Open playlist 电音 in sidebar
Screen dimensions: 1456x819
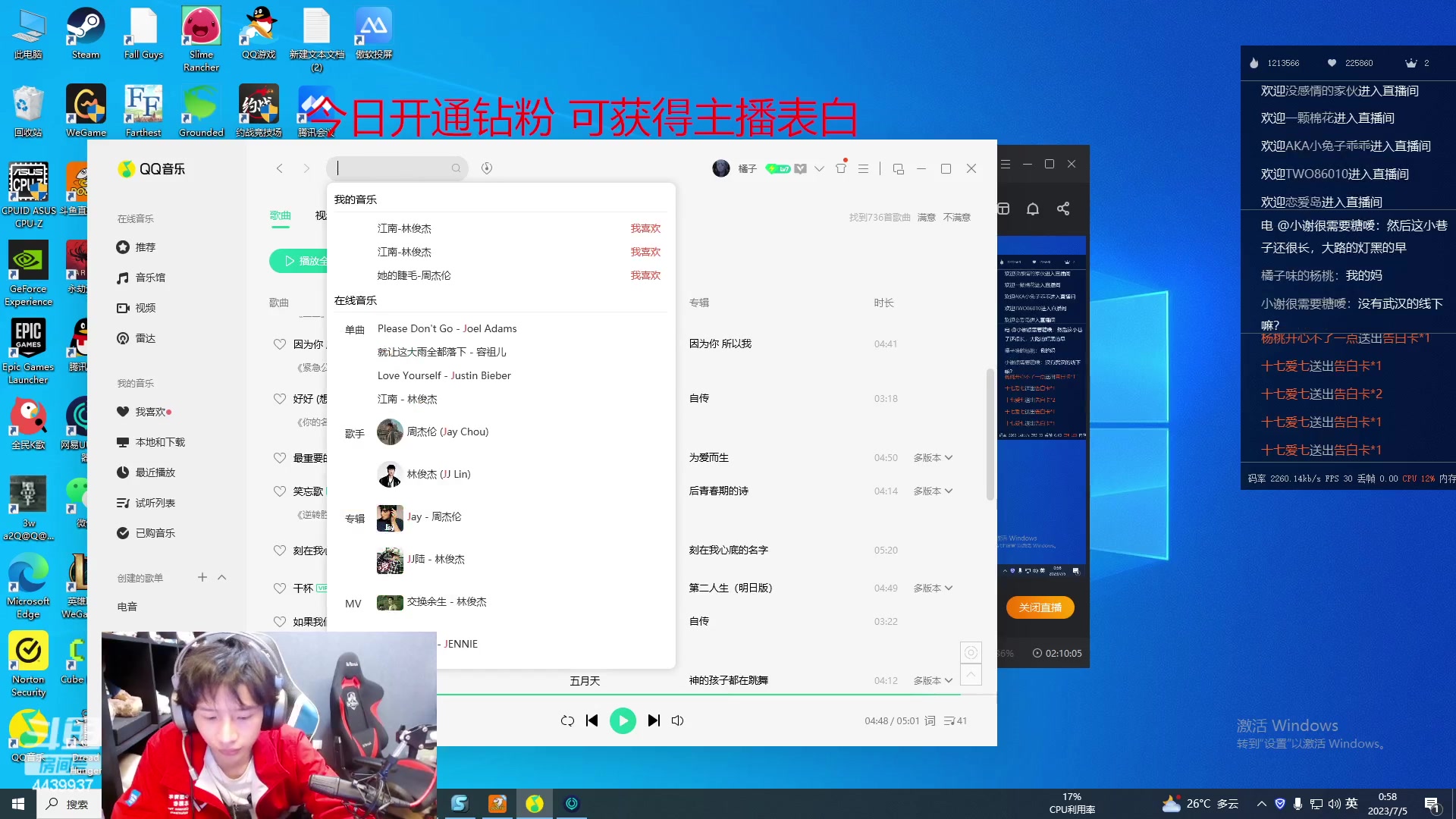[x=127, y=607]
